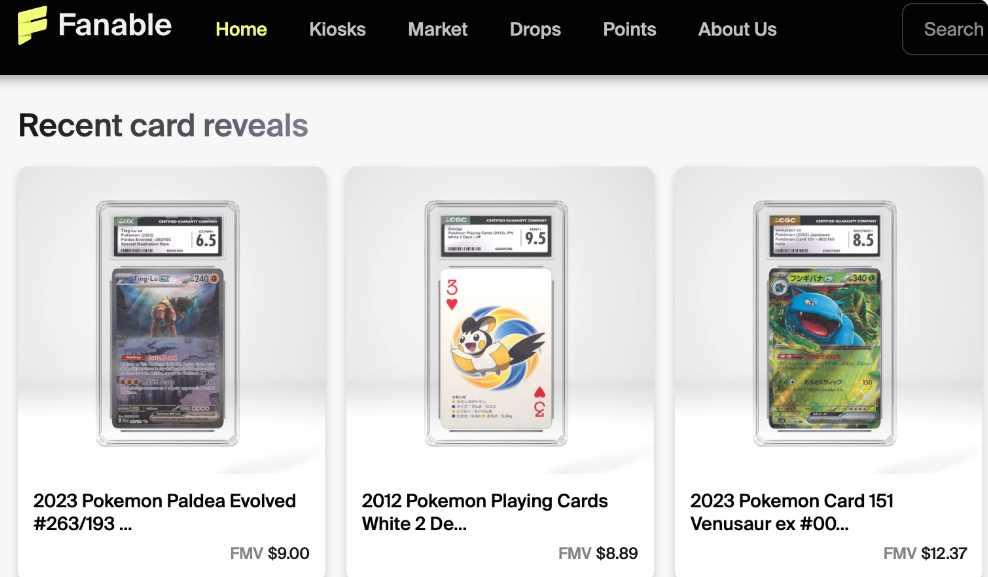Click the Fanable yellow logo icon
The width and height of the screenshot is (988, 577).
(x=32, y=25)
